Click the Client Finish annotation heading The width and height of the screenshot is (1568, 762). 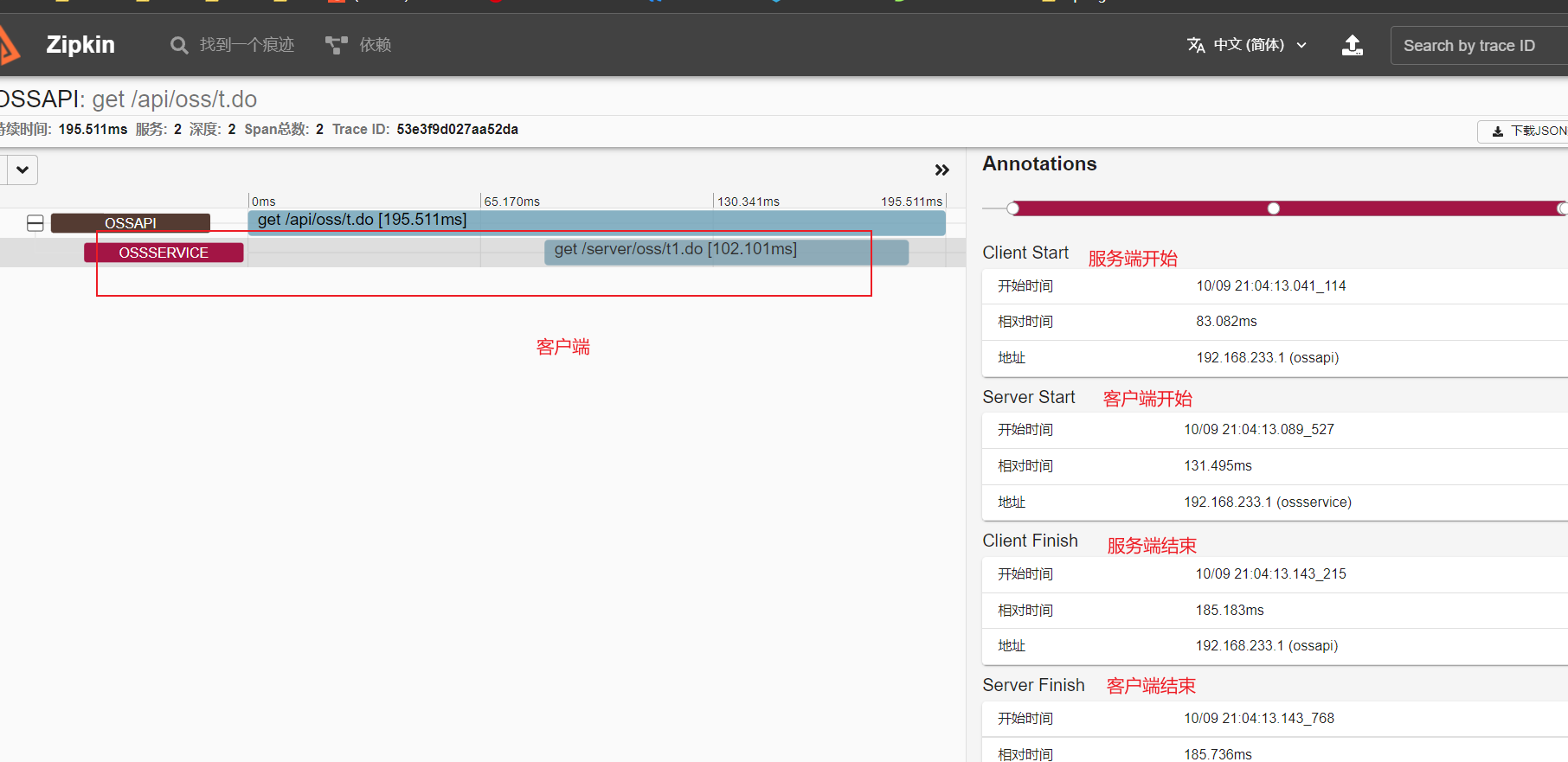coord(1030,541)
